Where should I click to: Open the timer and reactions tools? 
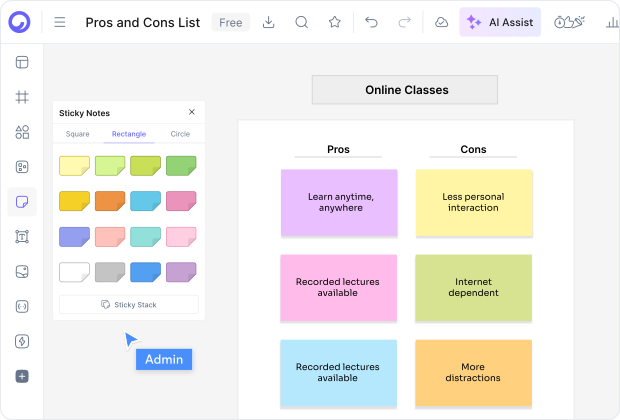coord(569,22)
